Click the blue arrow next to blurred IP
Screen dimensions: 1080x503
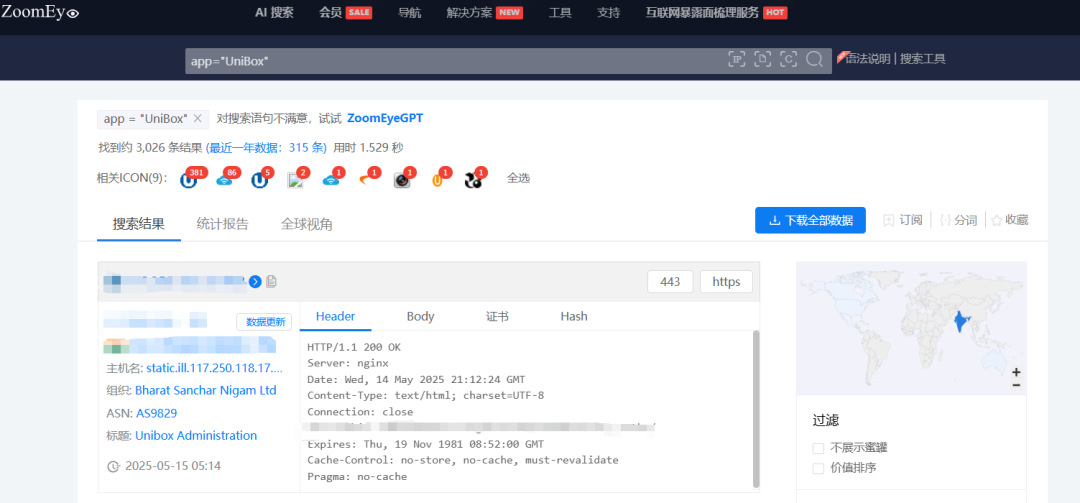pos(255,281)
